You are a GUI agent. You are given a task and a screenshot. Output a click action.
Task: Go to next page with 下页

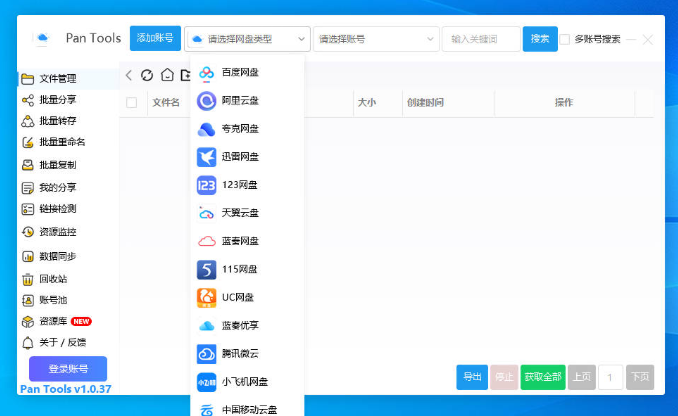coord(640,377)
